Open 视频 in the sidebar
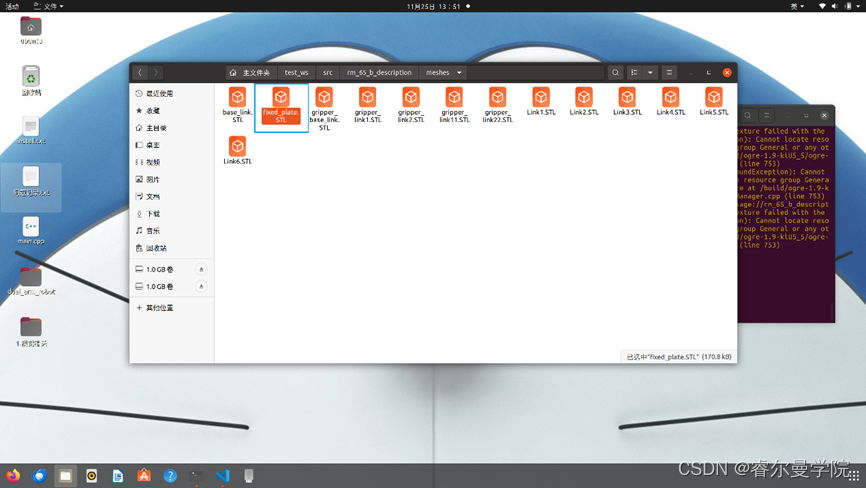This screenshot has width=866, height=488. tap(172, 162)
